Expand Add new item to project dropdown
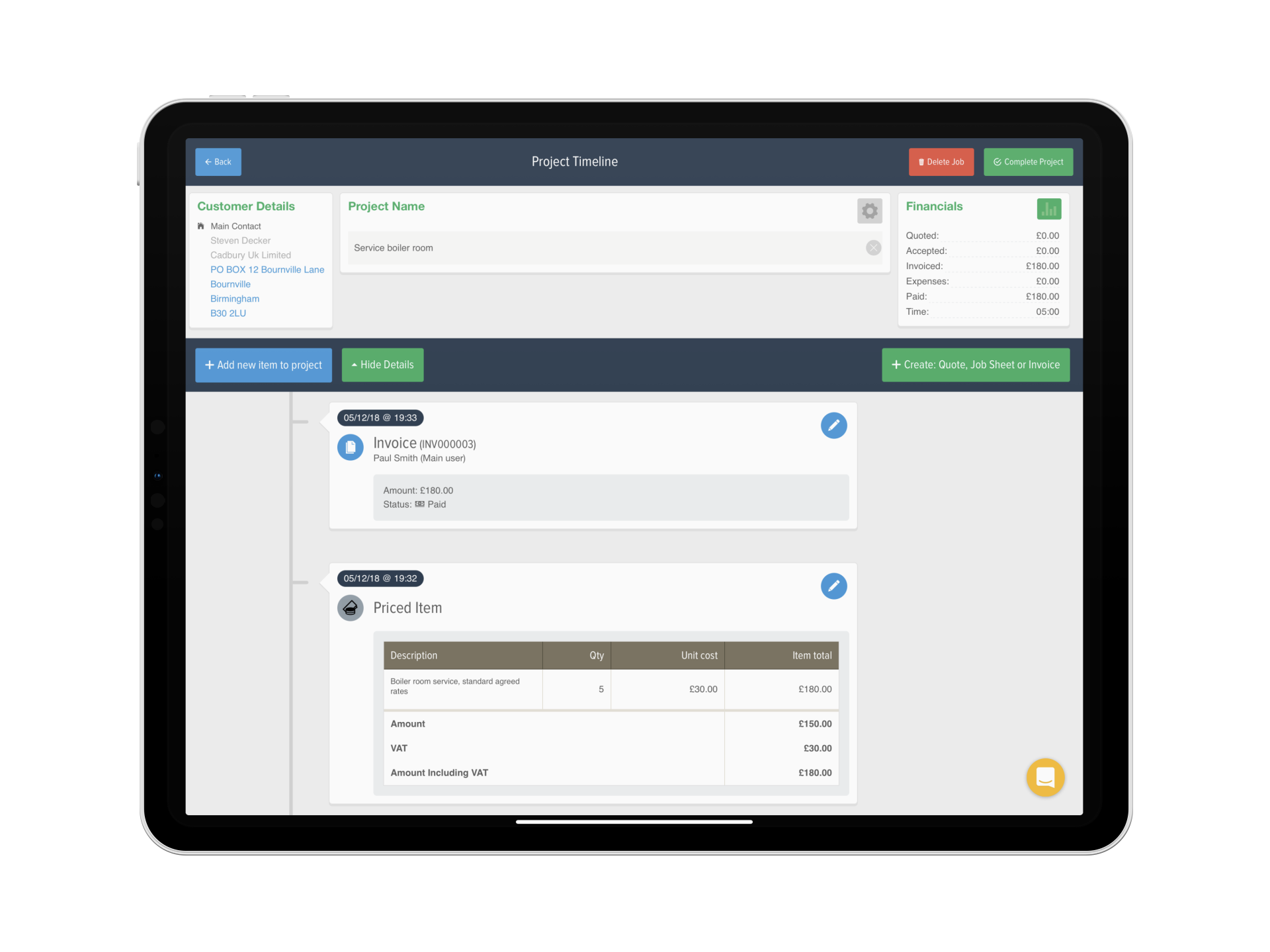Screen dimensions: 1270x952 coord(263,364)
